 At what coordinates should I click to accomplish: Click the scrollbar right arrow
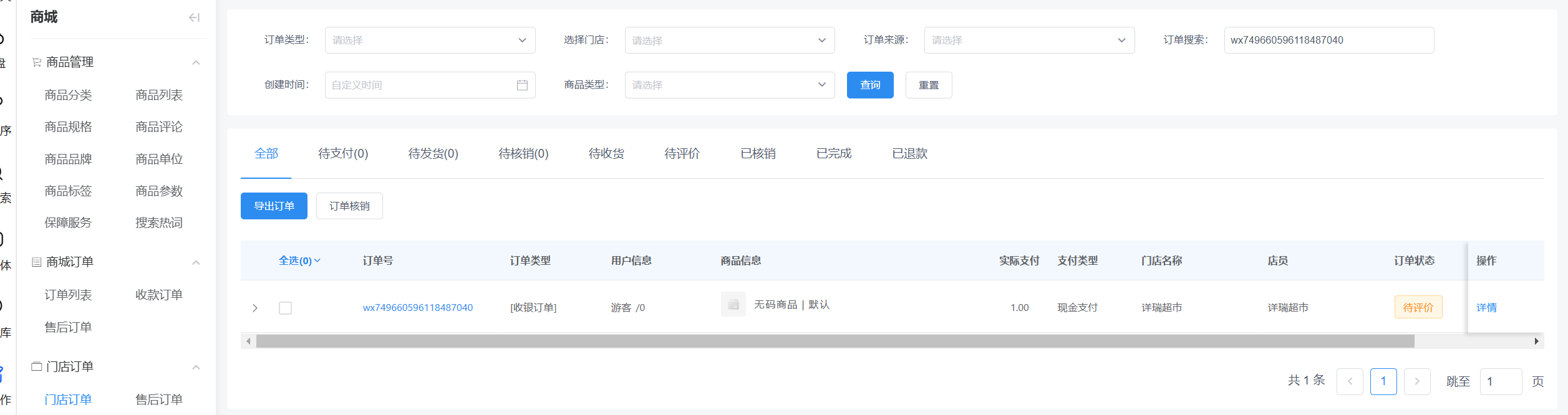[x=1536, y=341]
